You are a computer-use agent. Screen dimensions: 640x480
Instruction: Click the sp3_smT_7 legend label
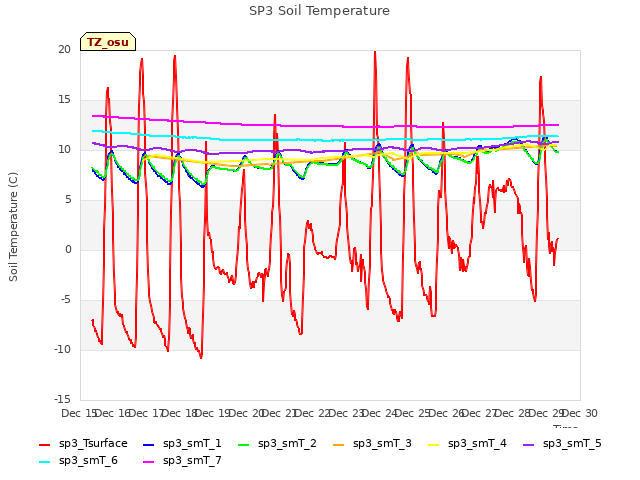coord(192,460)
